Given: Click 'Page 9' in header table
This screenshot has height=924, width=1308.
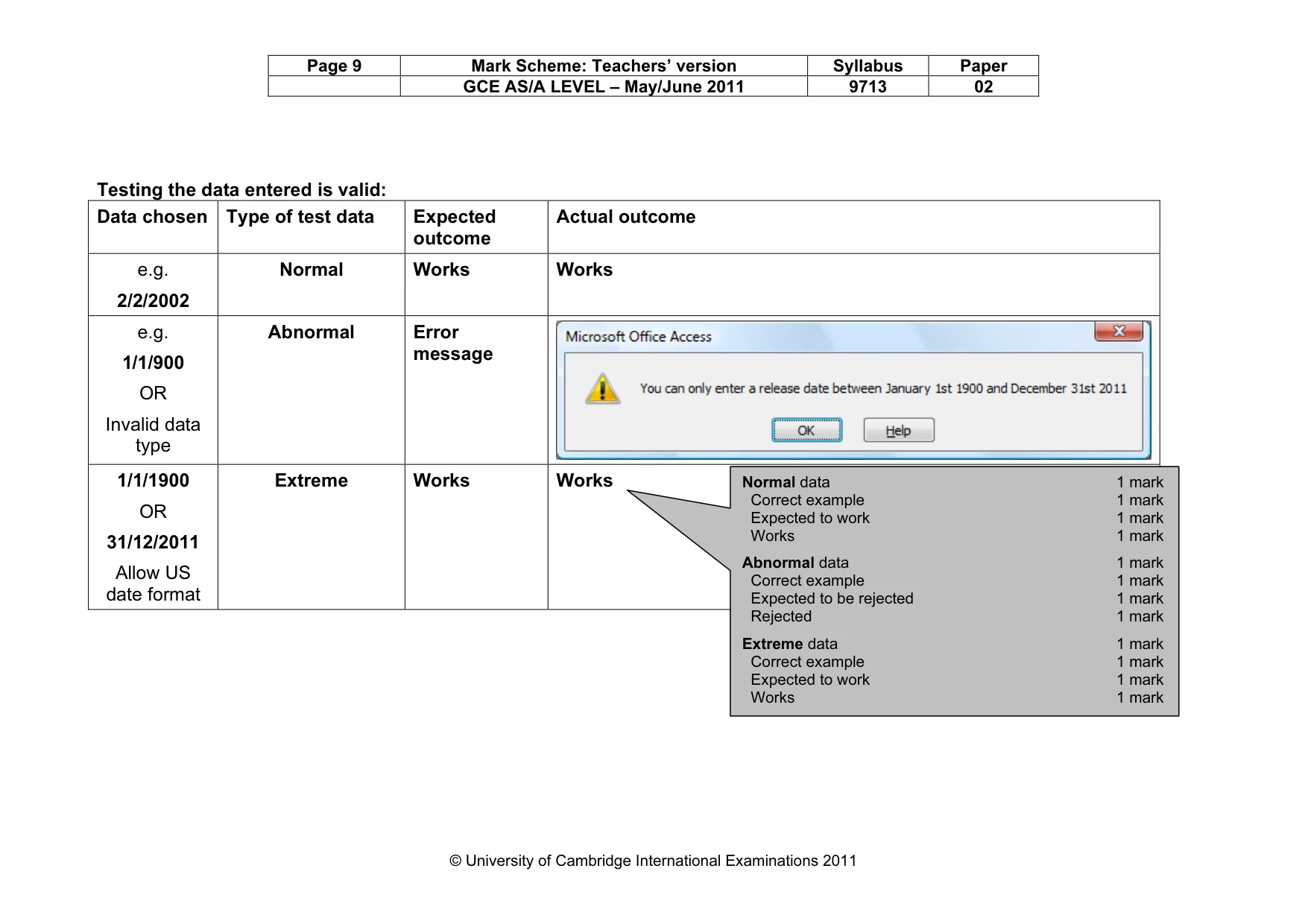Looking at the screenshot, I should point(334,66).
